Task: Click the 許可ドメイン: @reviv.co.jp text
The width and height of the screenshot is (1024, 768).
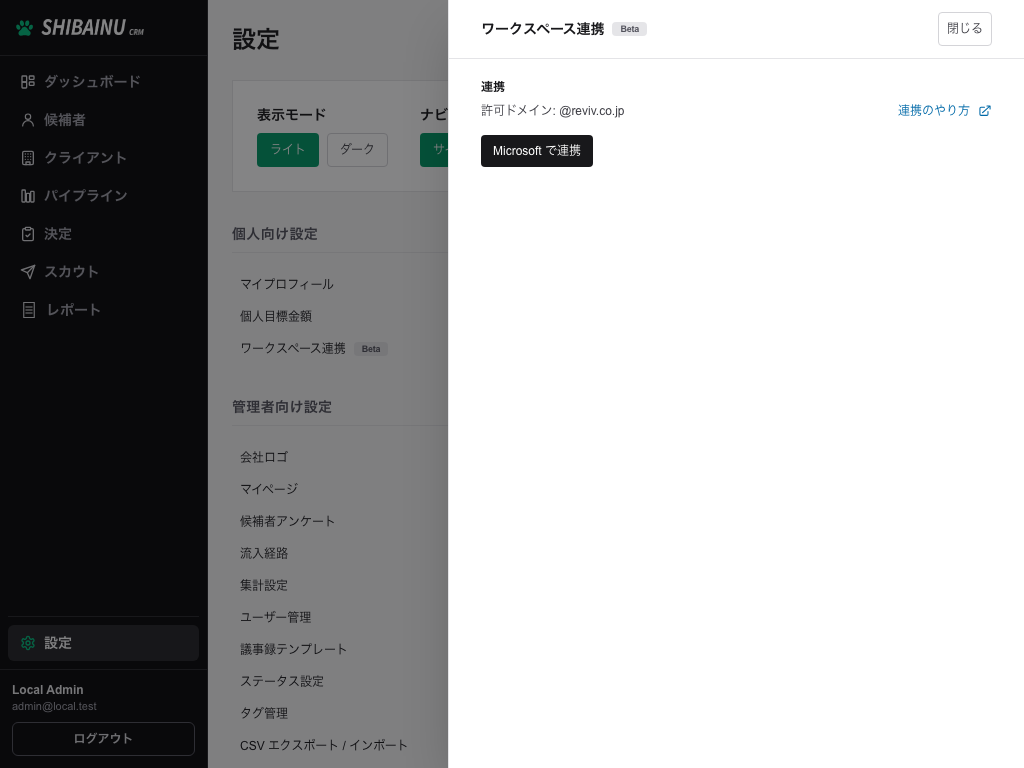Action: (x=552, y=110)
